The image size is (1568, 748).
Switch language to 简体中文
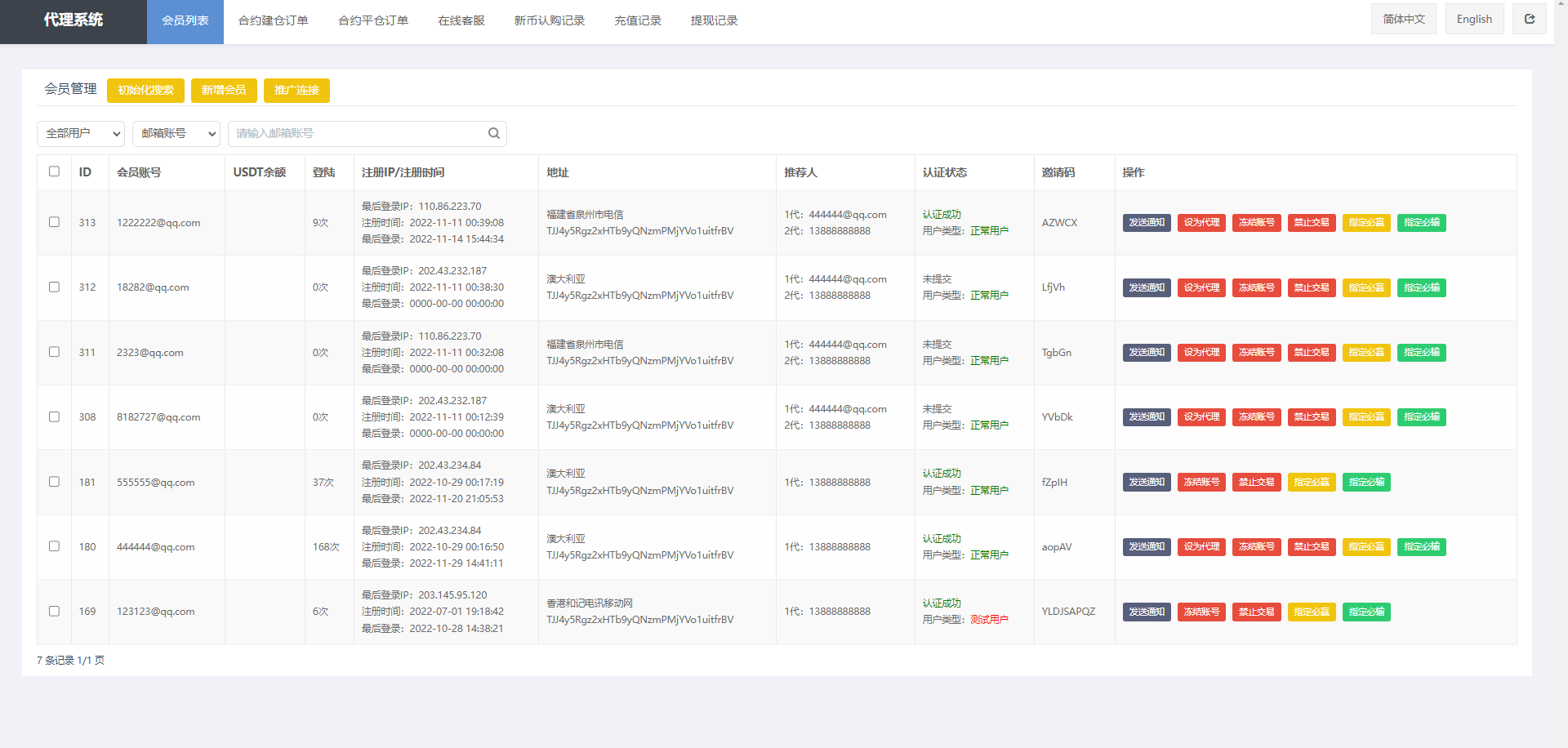coord(1404,19)
